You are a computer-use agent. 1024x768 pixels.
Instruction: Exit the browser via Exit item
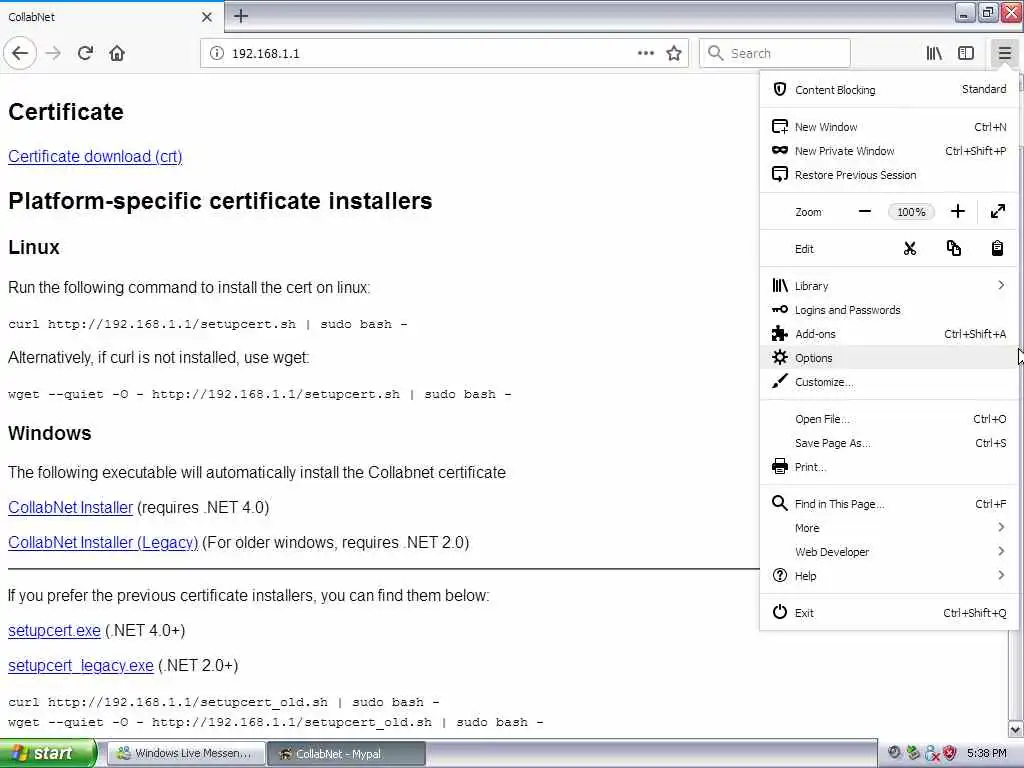889,613
